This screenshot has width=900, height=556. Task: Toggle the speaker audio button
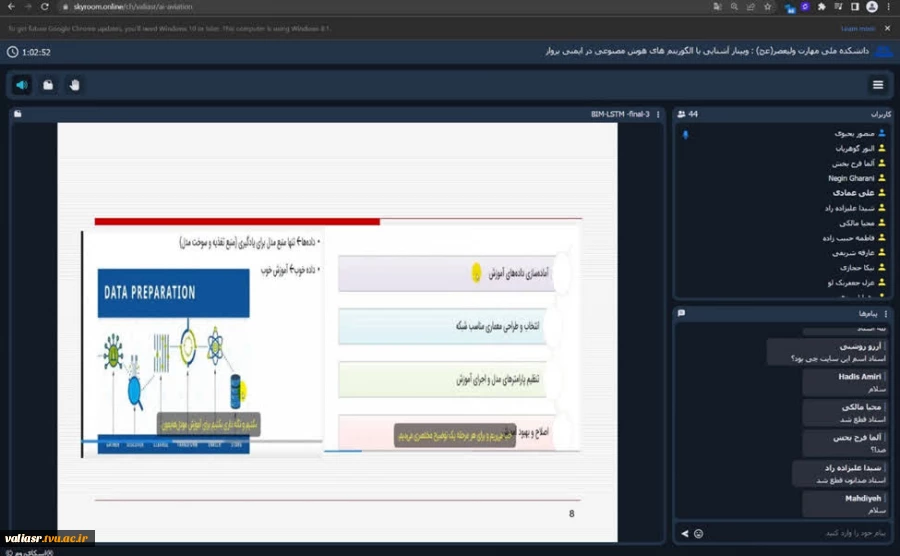[x=22, y=85]
